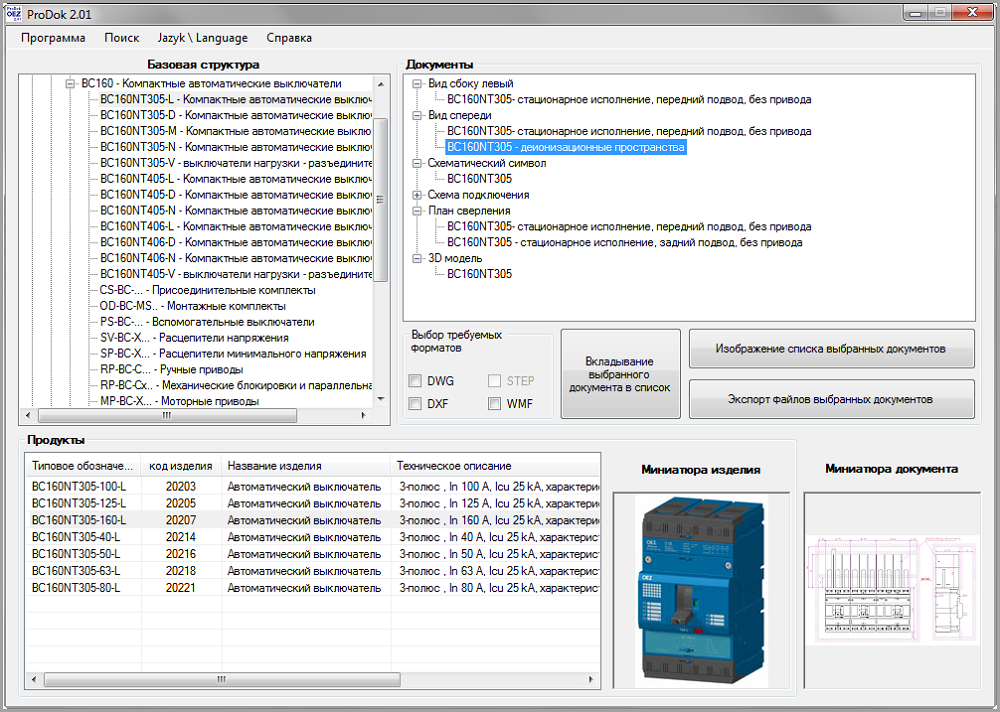Screen dimensions: 1000x712
Task: Check the WMF format option
Action: [494, 404]
